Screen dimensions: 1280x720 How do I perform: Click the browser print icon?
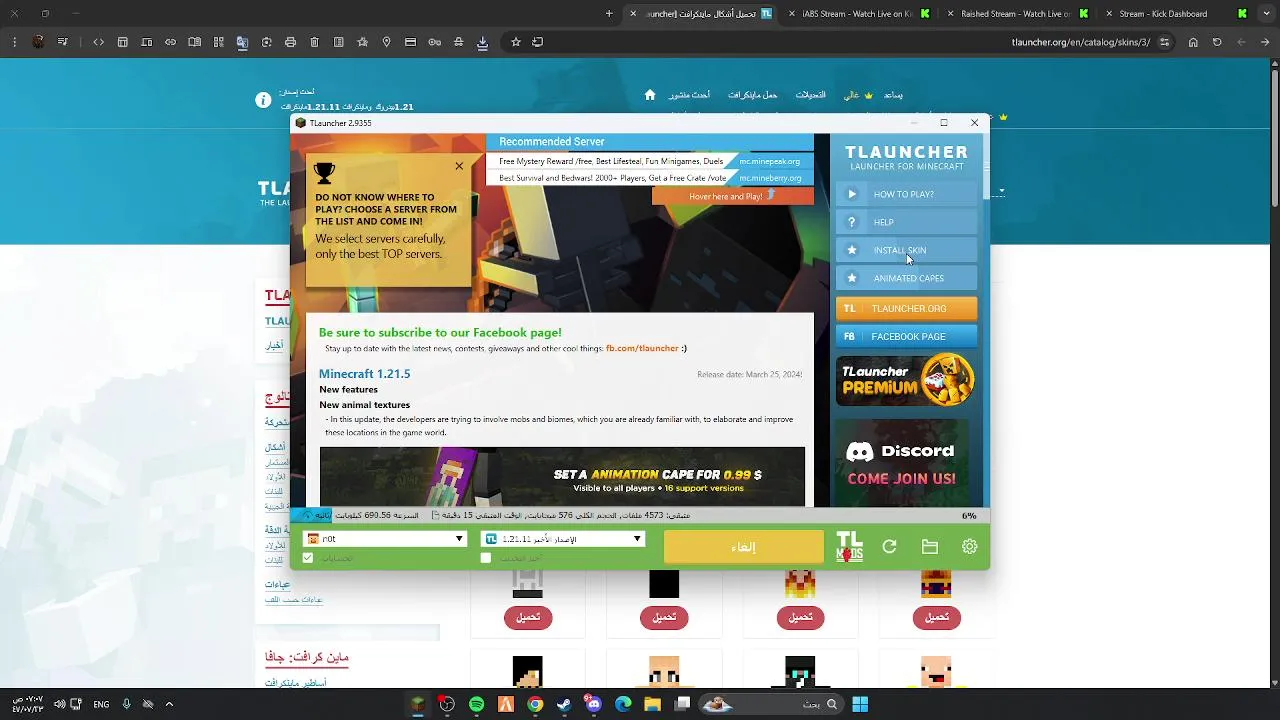[x=290, y=42]
